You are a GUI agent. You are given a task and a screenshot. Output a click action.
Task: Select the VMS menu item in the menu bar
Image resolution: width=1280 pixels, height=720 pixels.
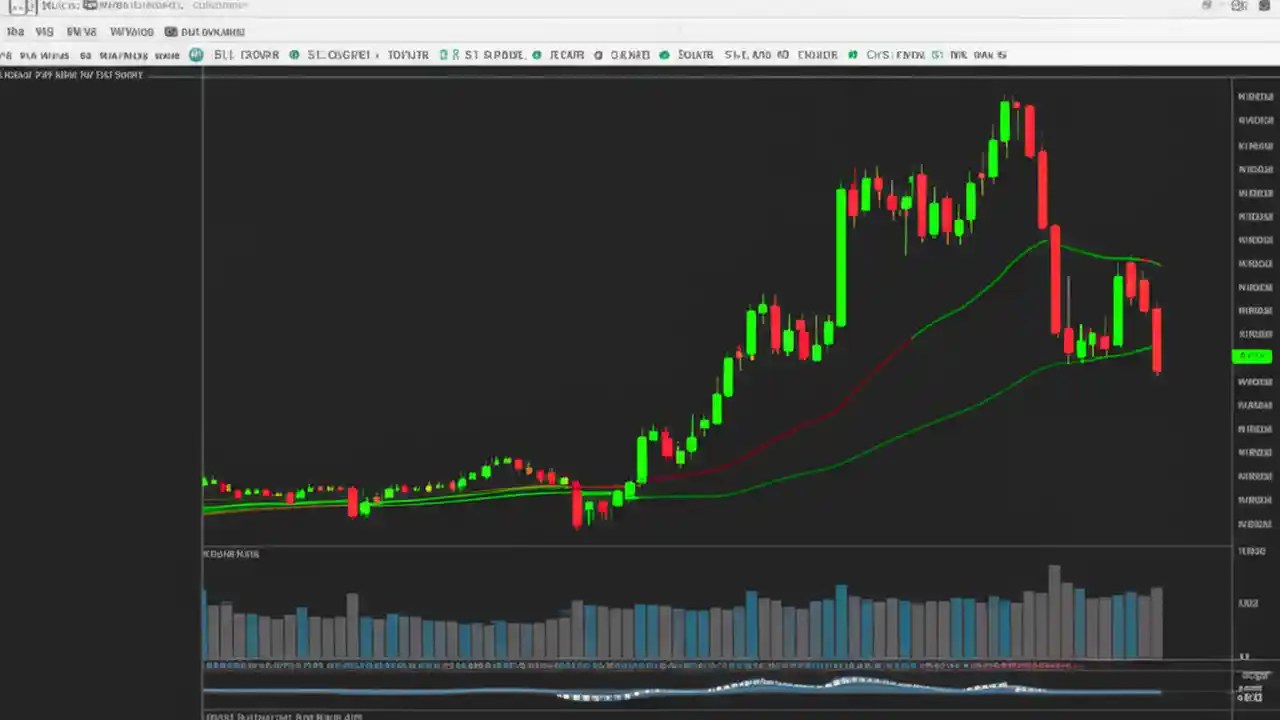(44, 31)
